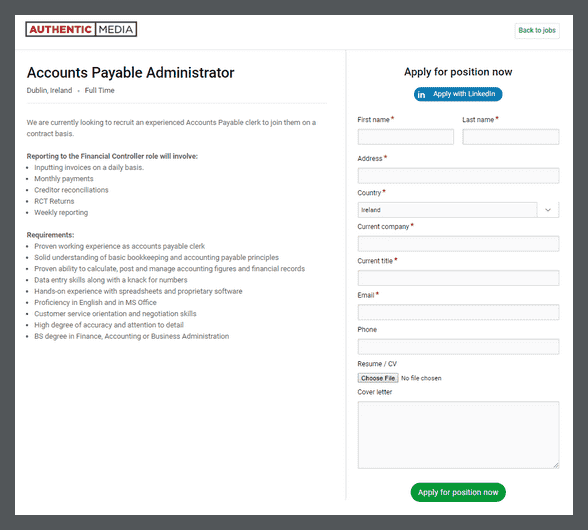
Task: Grab the cover letter resize handle
Action: [556, 465]
